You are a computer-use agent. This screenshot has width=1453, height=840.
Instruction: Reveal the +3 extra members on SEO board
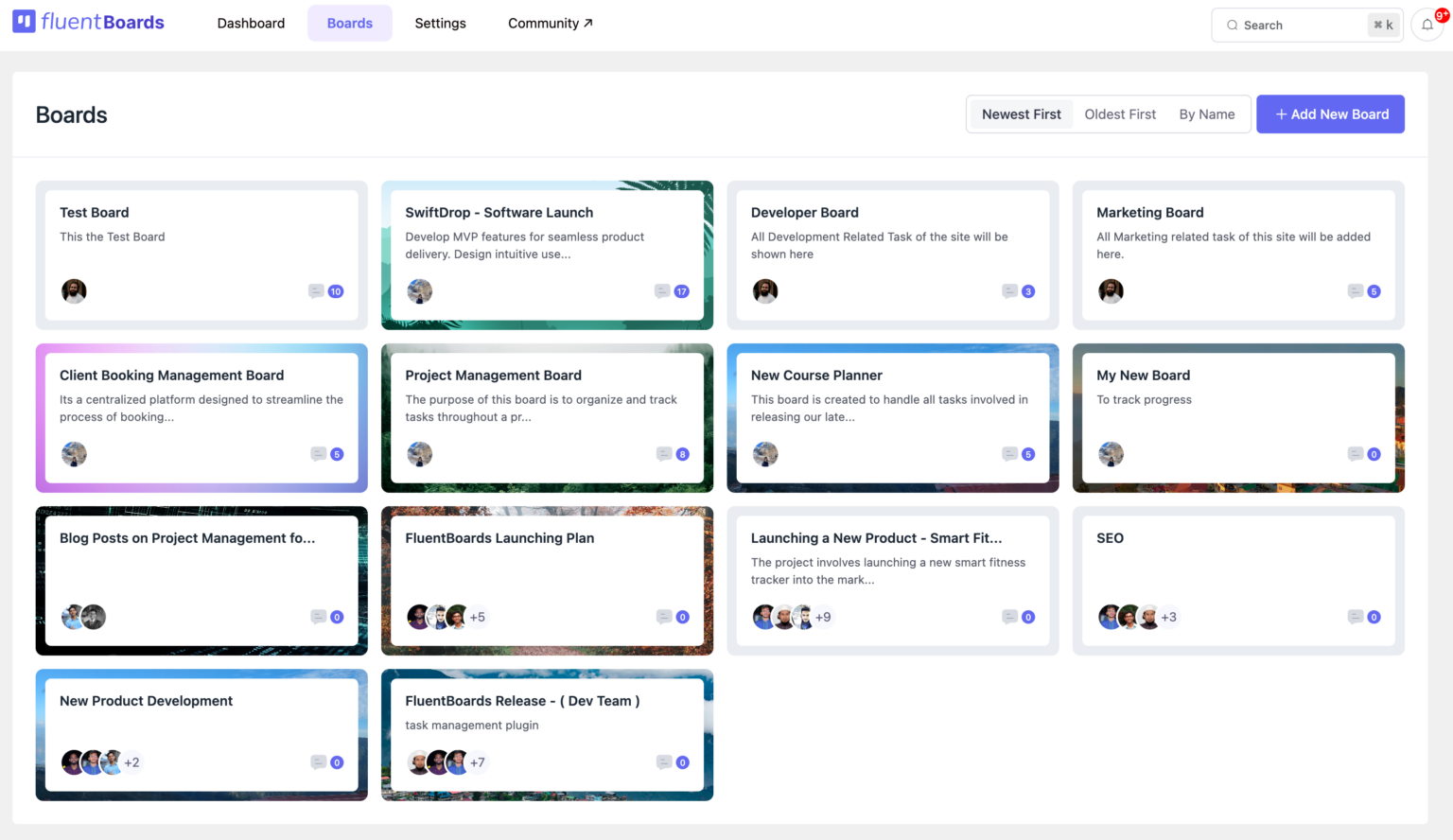(1169, 617)
